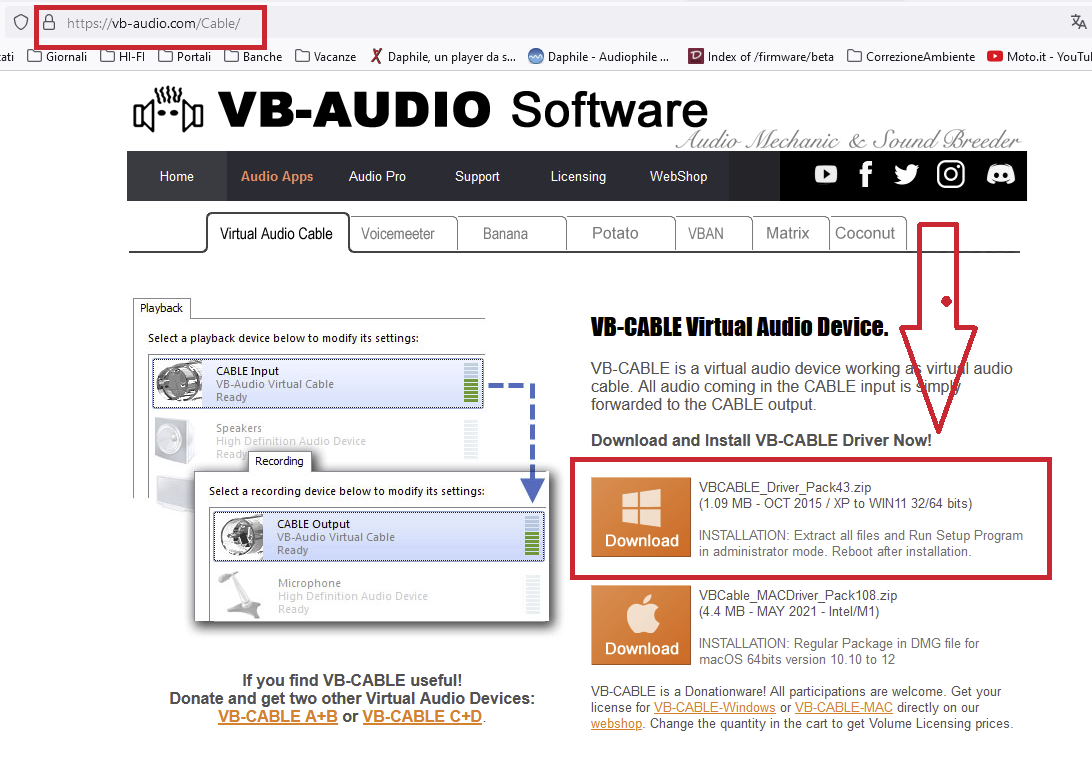
Task: Open the Banche bookmarks folder
Action: pos(254,56)
